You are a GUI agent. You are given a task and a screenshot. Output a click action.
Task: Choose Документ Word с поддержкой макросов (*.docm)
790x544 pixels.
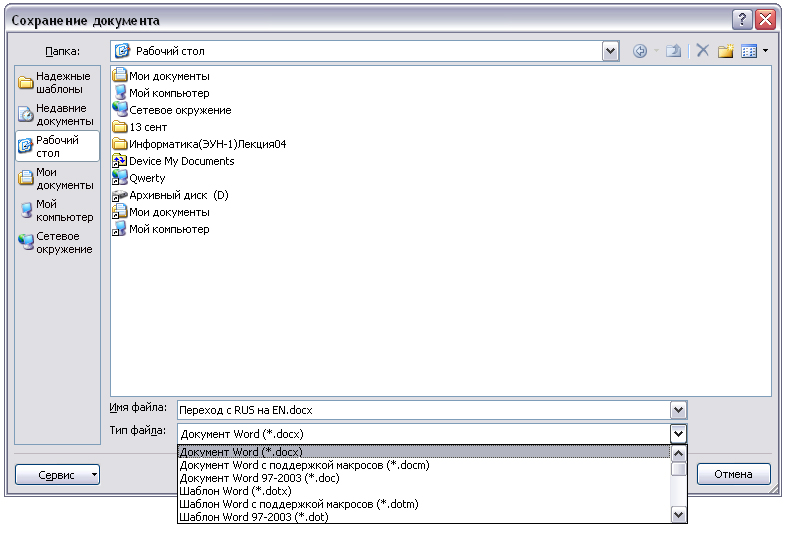coord(424,465)
